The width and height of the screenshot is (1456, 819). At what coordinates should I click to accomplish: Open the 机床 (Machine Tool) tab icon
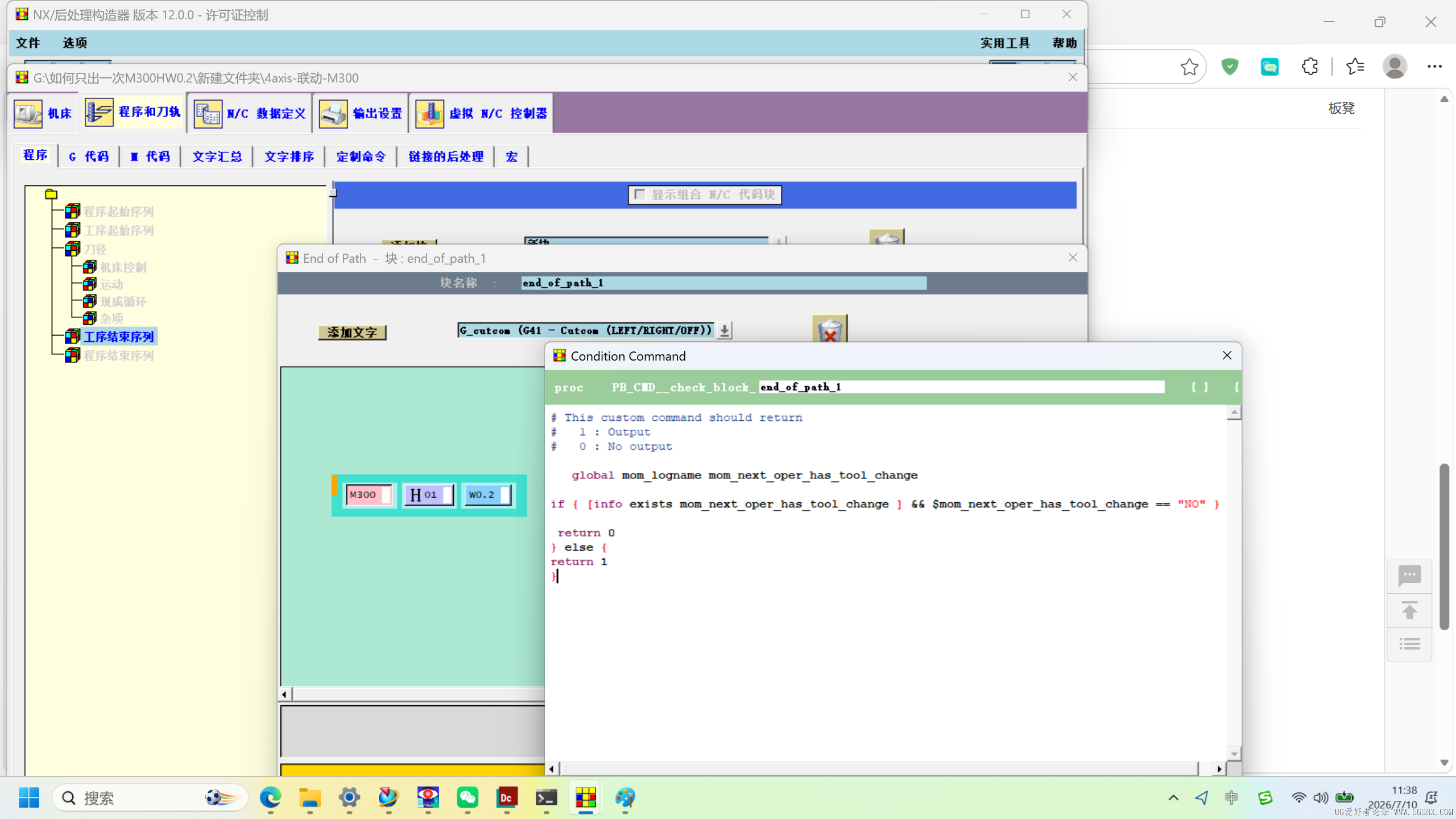tap(28, 113)
